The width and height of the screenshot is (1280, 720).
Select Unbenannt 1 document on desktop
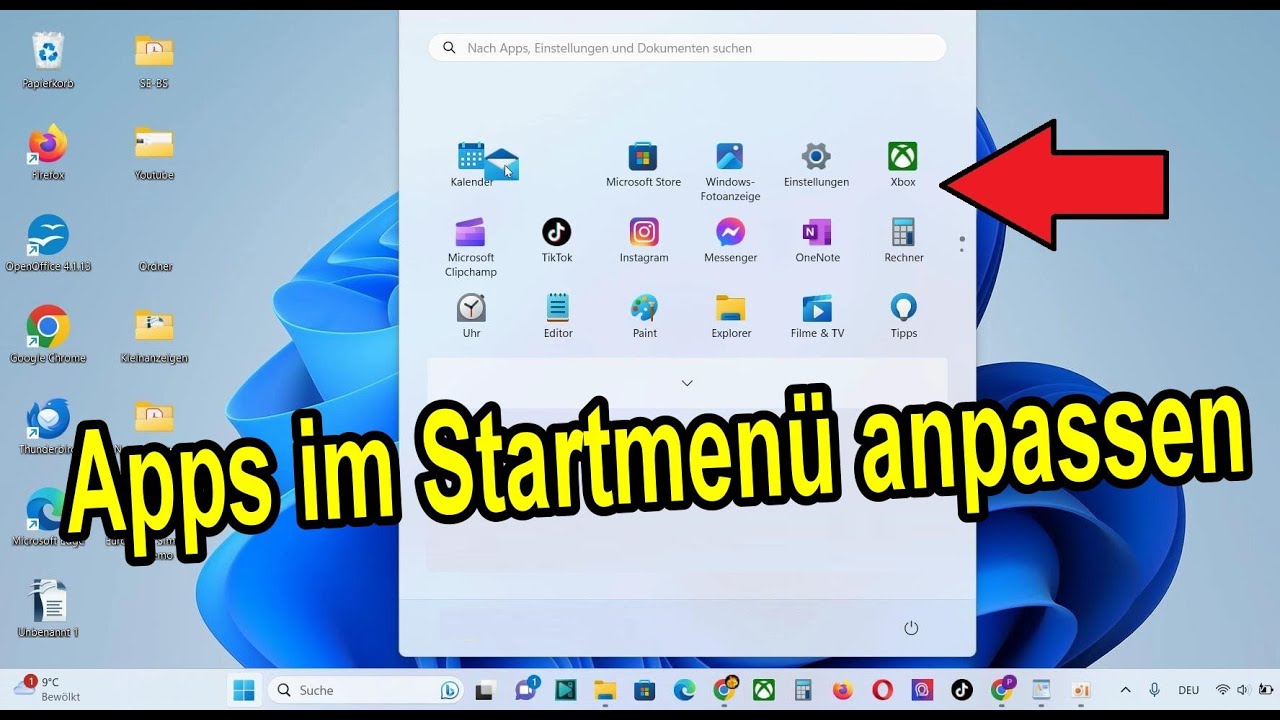point(48,608)
